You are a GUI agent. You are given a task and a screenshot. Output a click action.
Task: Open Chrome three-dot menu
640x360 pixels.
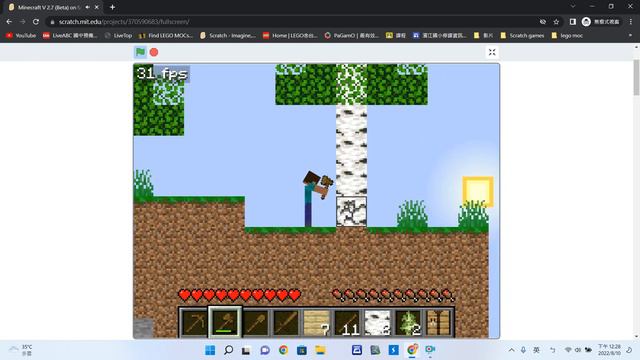pos(631,22)
